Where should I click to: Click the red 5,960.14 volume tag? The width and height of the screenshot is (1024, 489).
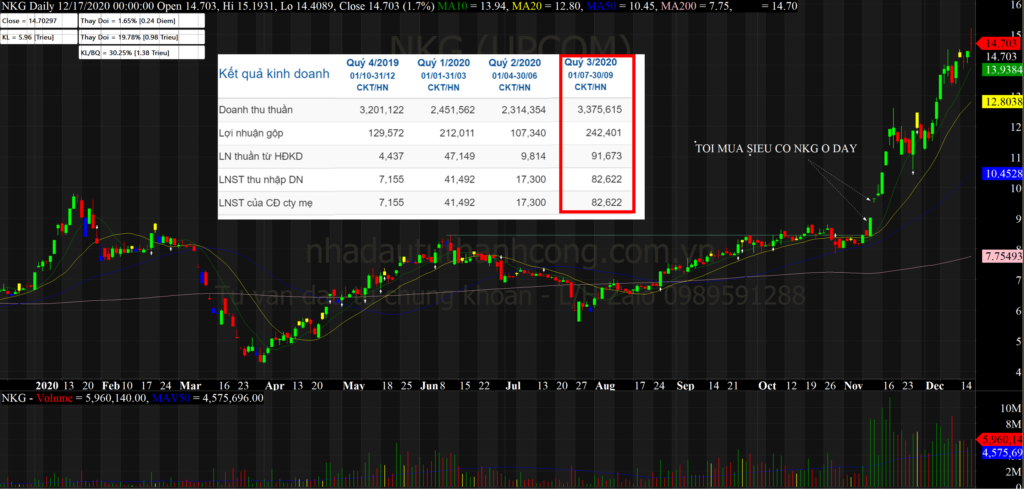click(1001, 439)
